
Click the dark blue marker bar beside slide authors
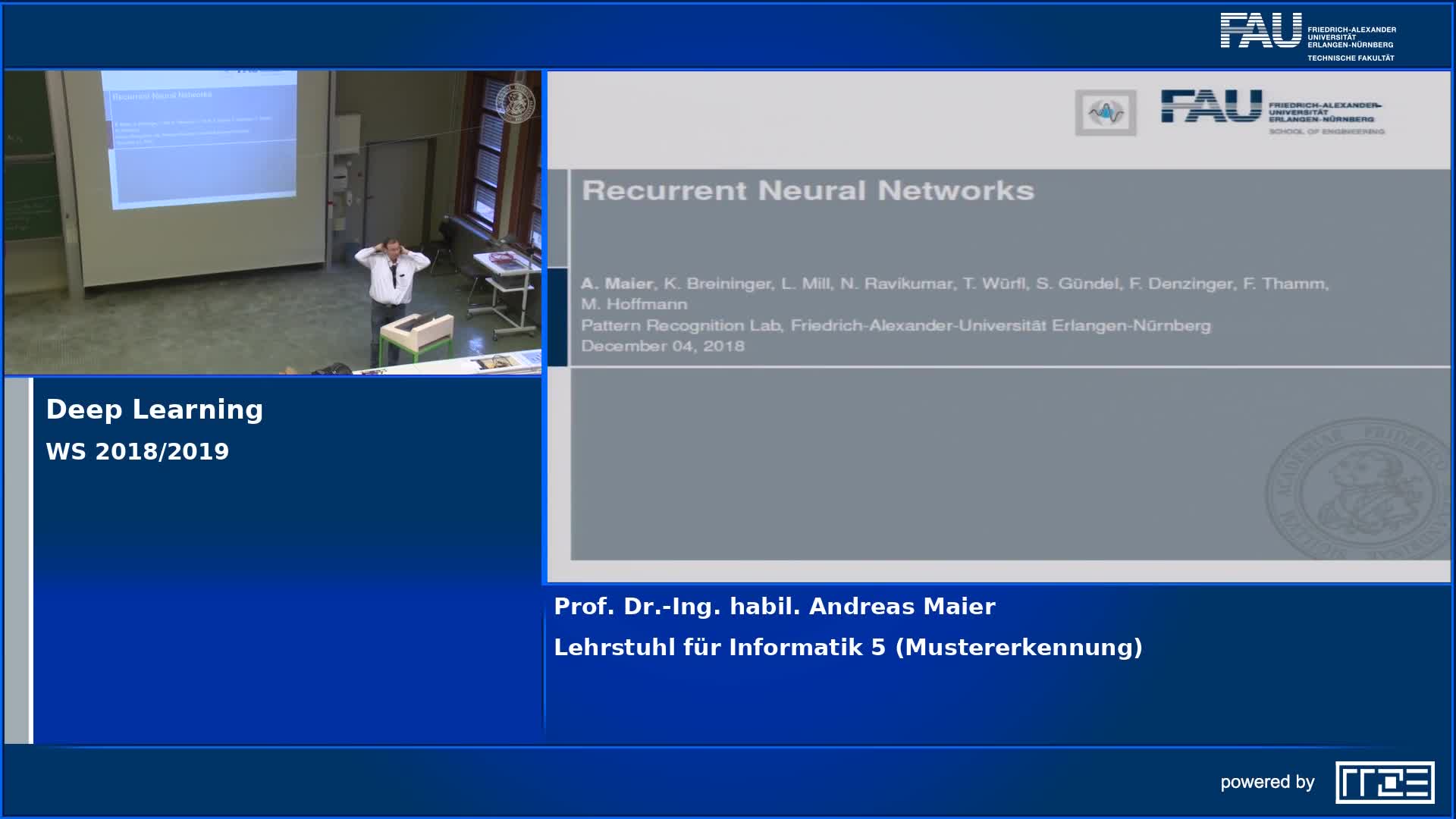coord(557,317)
